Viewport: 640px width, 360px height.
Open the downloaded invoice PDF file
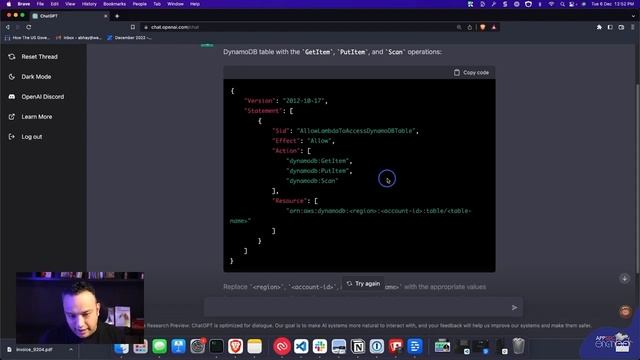click(x=35, y=350)
